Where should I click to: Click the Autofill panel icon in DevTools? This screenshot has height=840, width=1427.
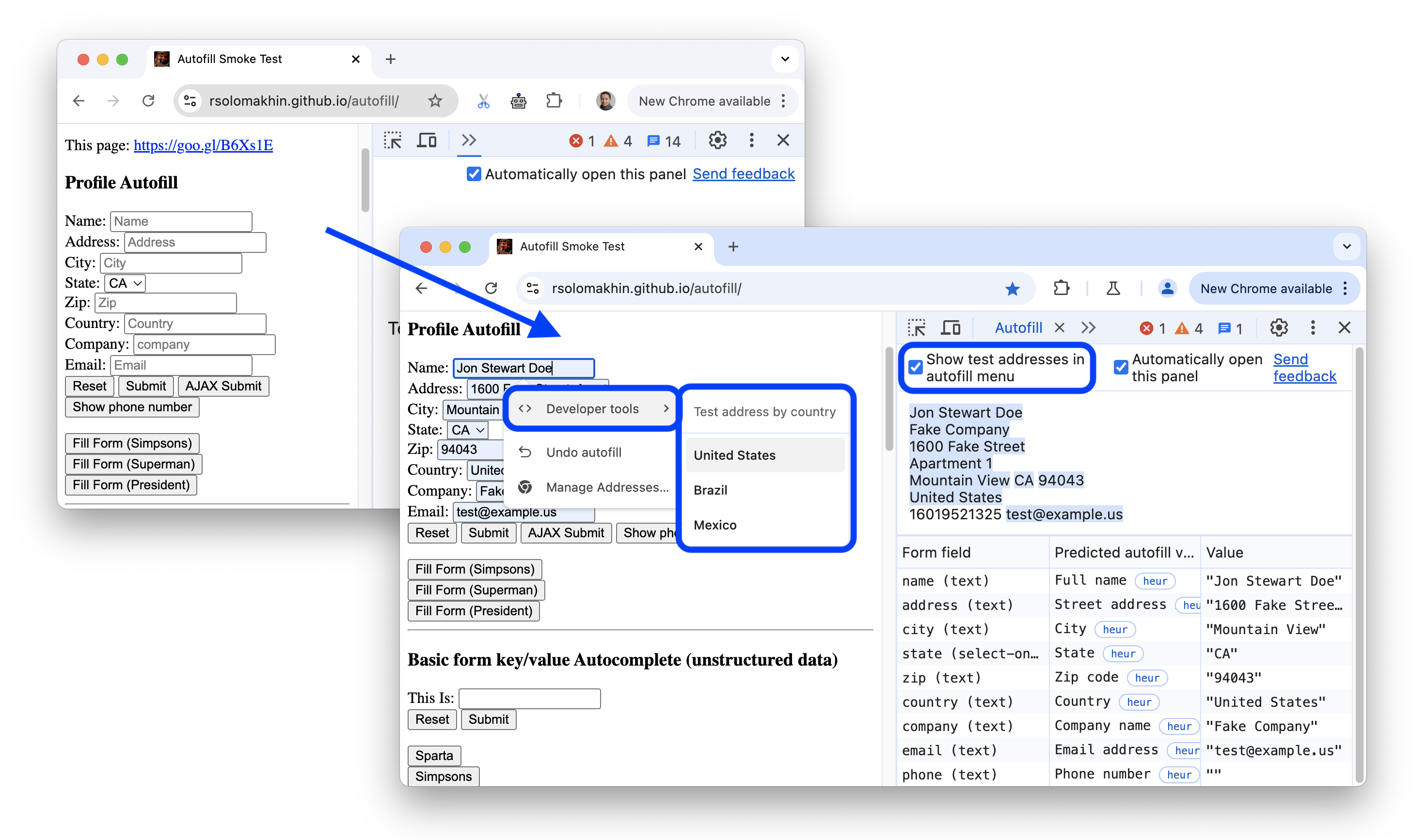pos(1017,329)
